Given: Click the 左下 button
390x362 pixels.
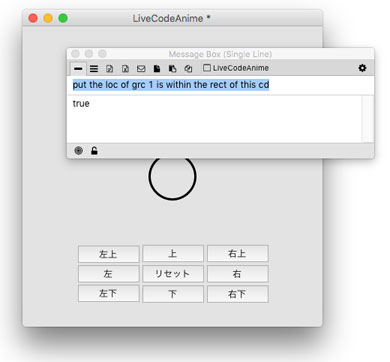Looking at the screenshot, I should click(109, 294).
